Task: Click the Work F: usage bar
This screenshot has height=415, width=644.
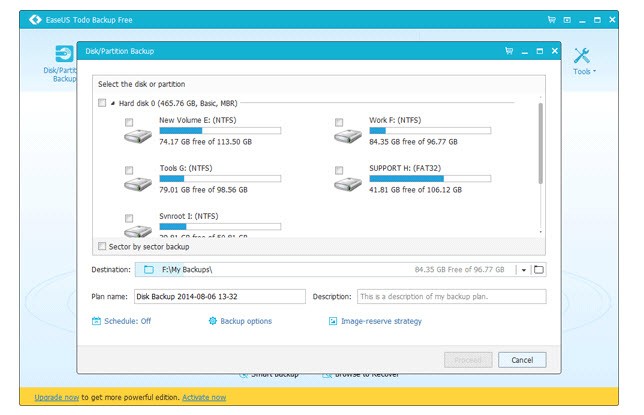Action: click(430, 131)
